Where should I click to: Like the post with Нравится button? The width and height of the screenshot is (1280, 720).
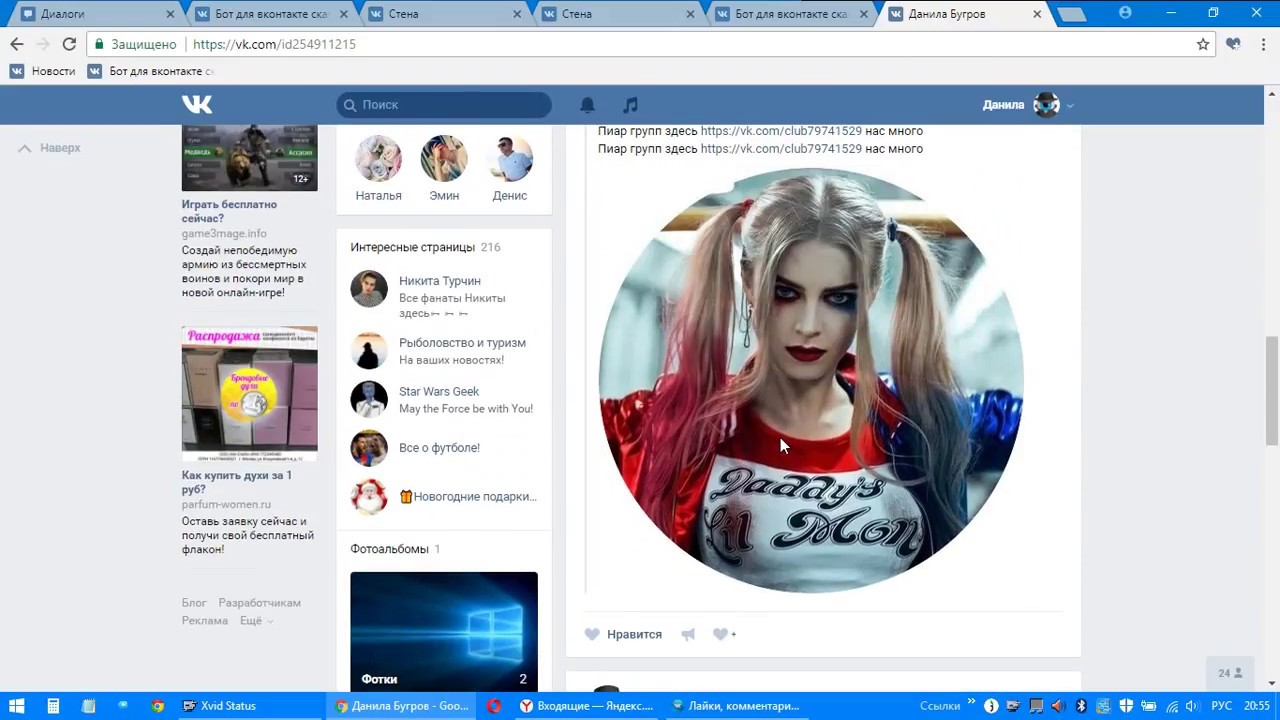click(x=623, y=634)
